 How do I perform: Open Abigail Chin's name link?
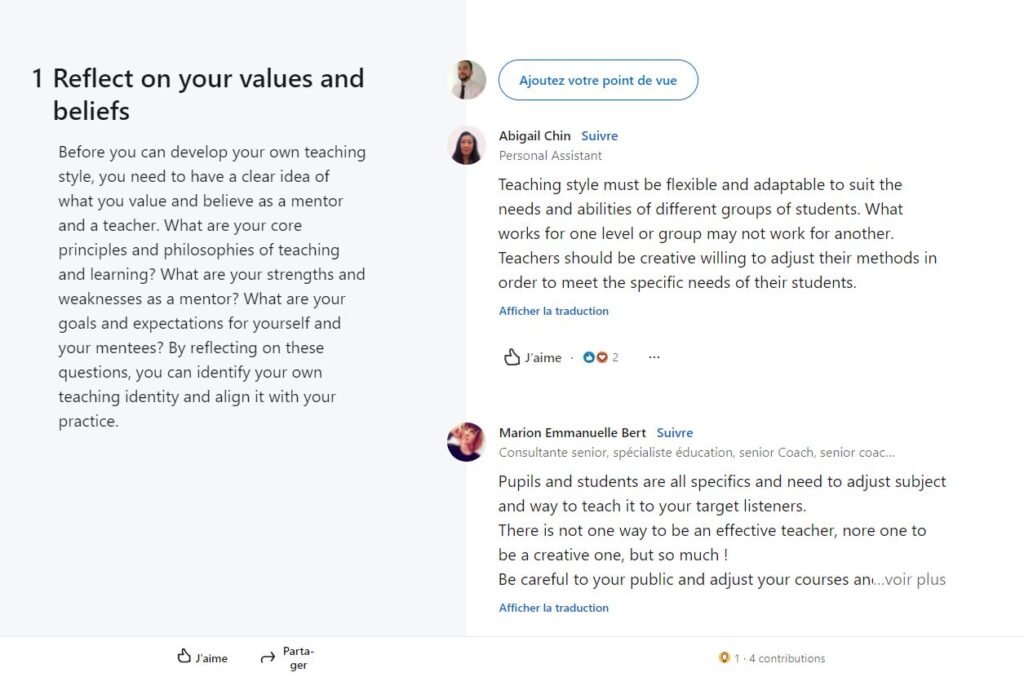point(534,136)
